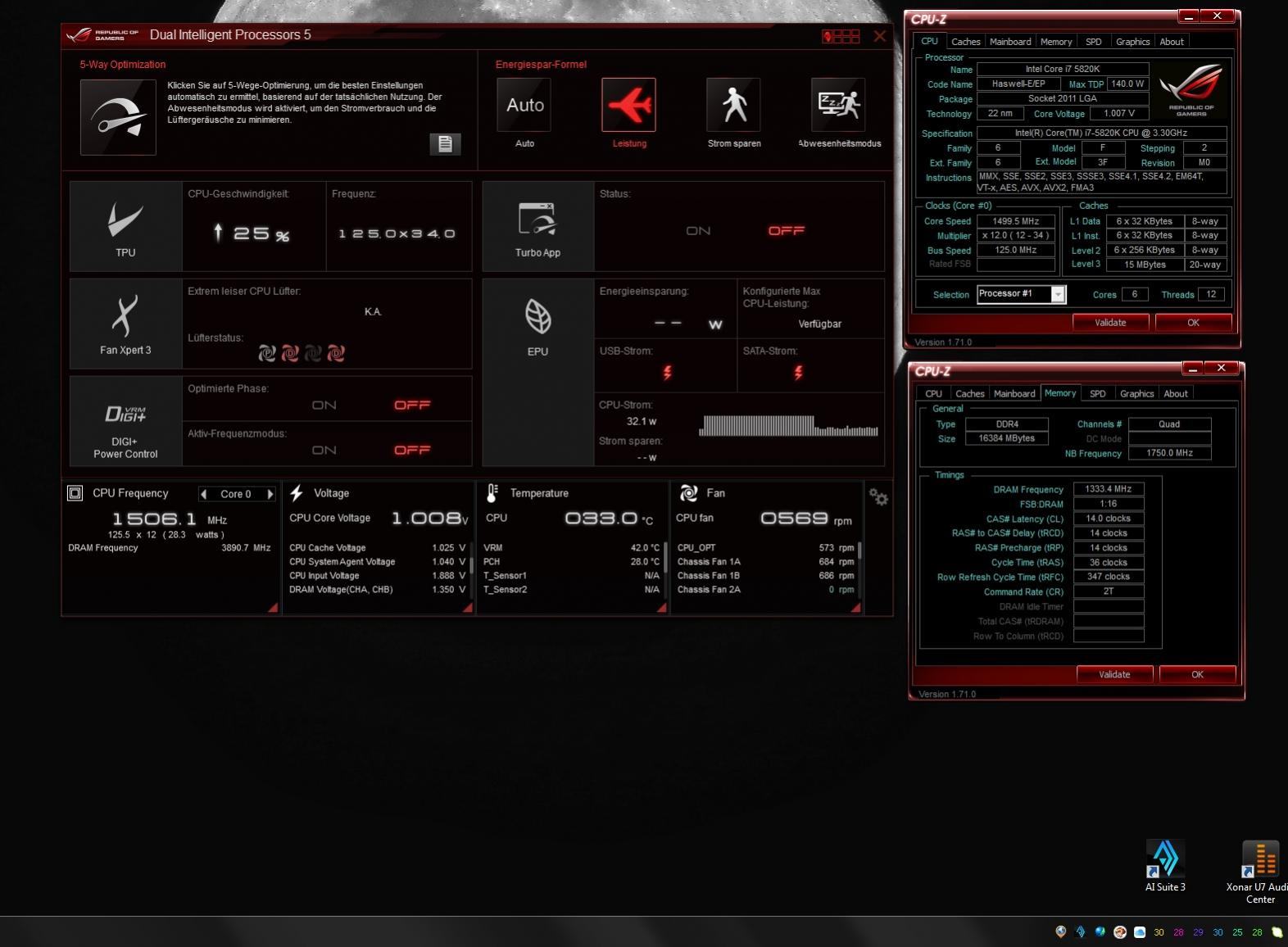1288x947 pixels.
Task: Launch the 5-Way Optimization gauge icon
Action: [118, 117]
